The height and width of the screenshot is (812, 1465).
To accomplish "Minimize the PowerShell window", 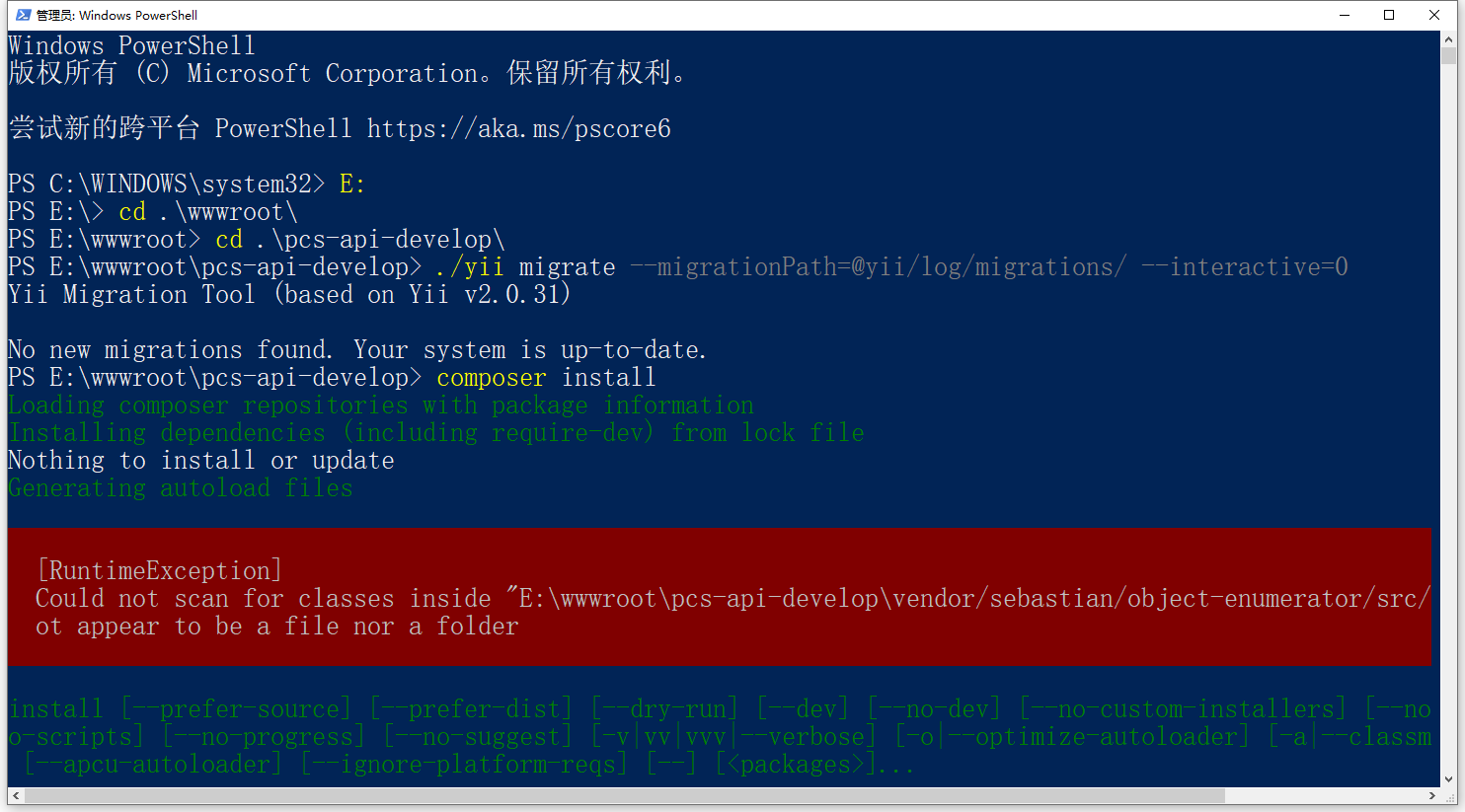I will (x=1345, y=15).
